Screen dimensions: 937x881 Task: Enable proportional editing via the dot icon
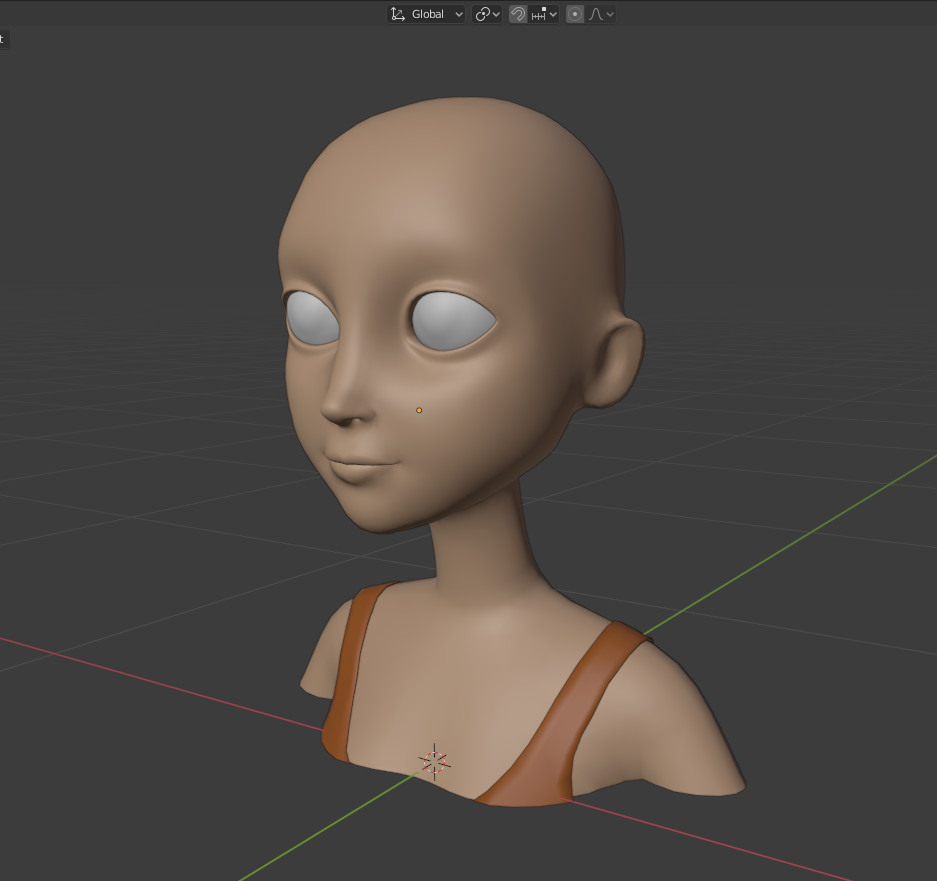click(573, 14)
